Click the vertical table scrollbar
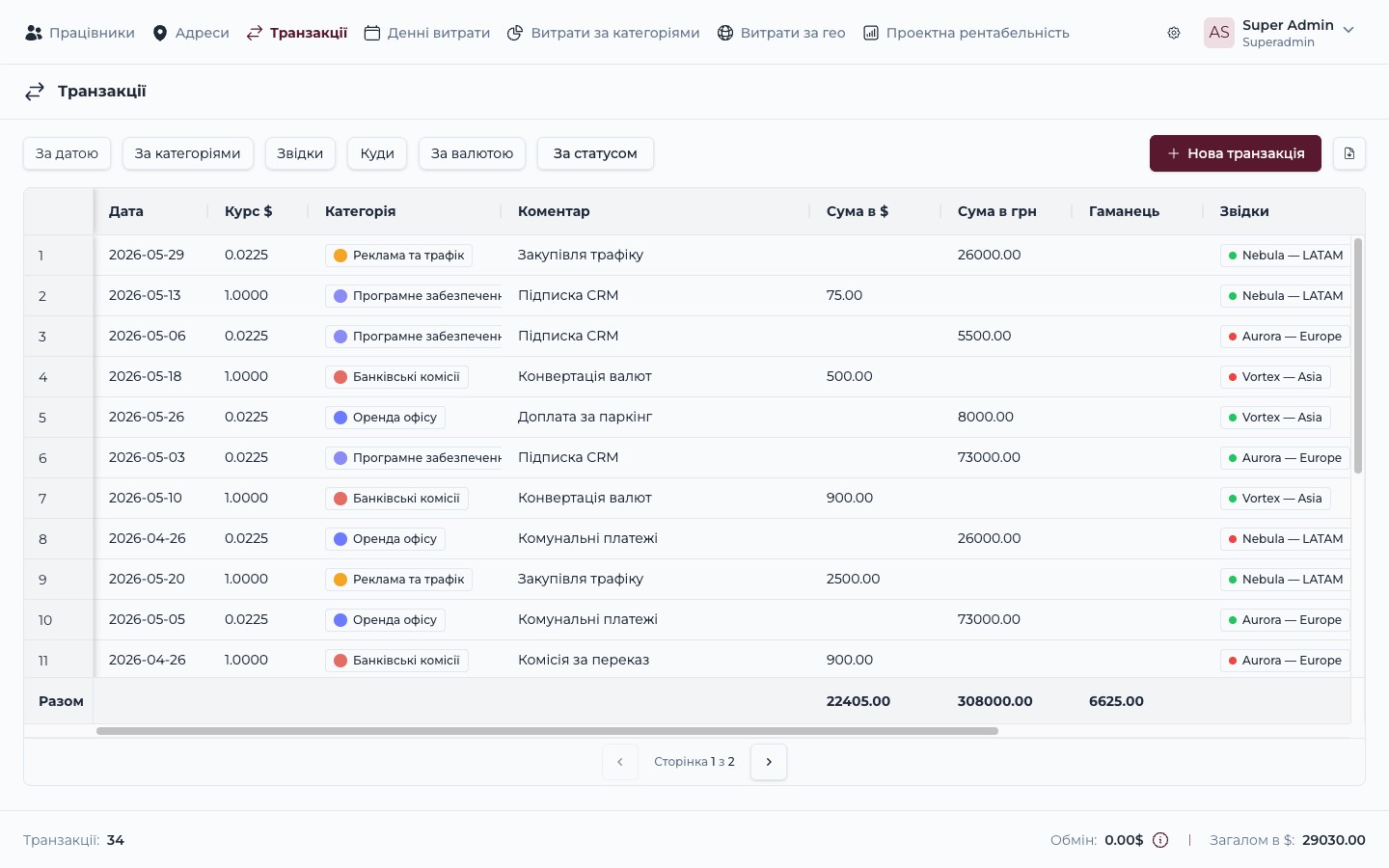Image resolution: width=1389 pixels, height=868 pixels. (1358, 356)
